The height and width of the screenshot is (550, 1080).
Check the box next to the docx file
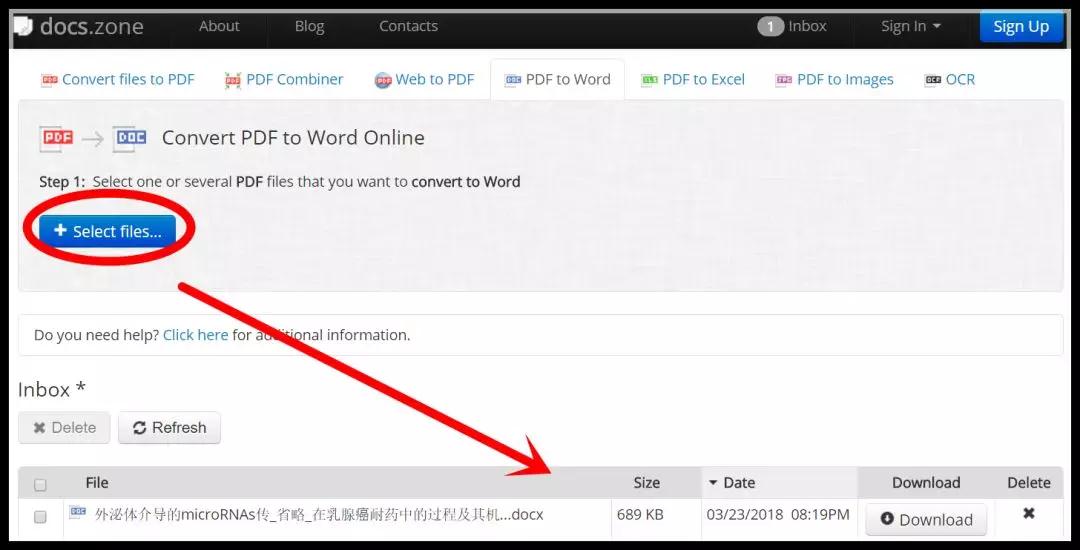coord(40,517)
